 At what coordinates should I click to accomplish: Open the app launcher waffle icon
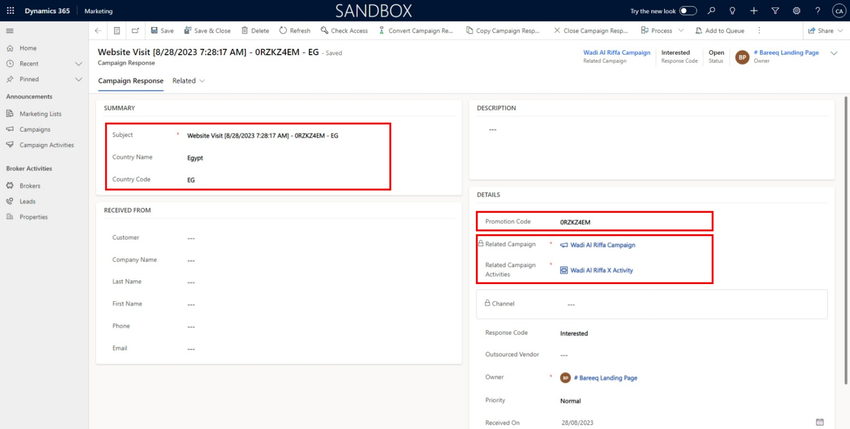click(10, 11)
